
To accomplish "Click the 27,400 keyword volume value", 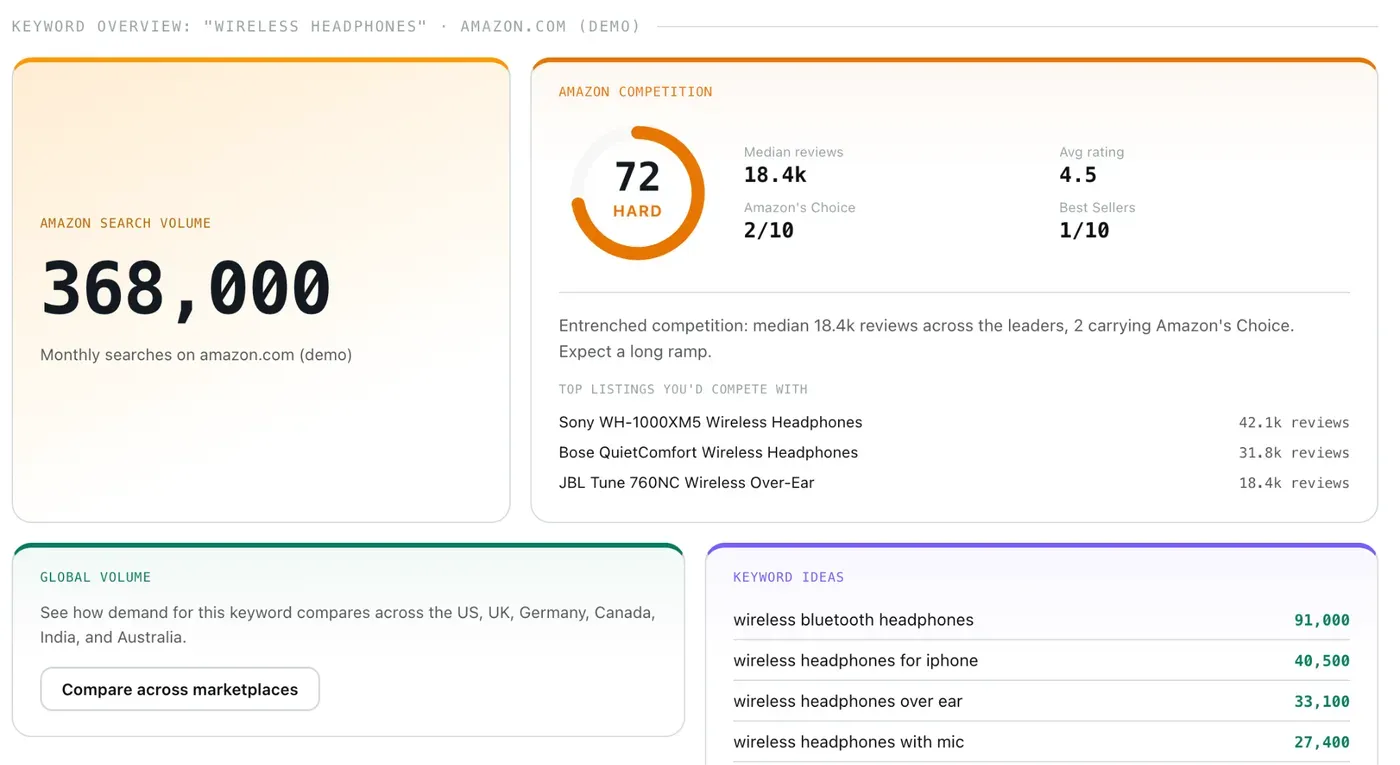I will click(x=1321, y=742).
